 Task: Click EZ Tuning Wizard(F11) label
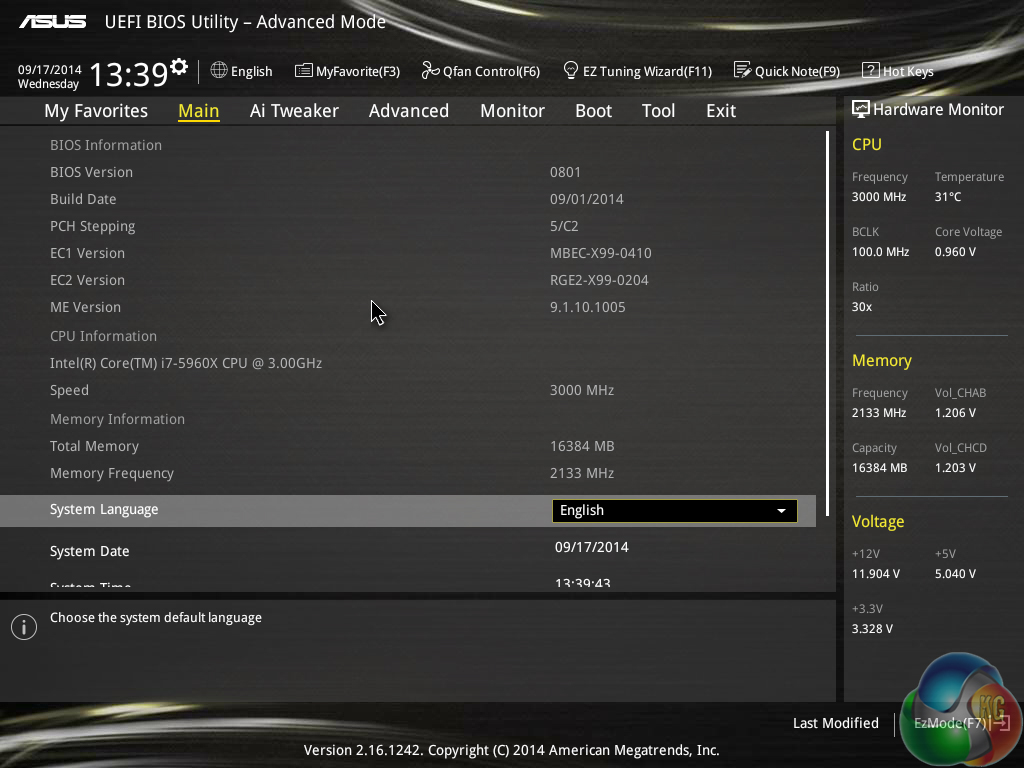click(647, 71)
